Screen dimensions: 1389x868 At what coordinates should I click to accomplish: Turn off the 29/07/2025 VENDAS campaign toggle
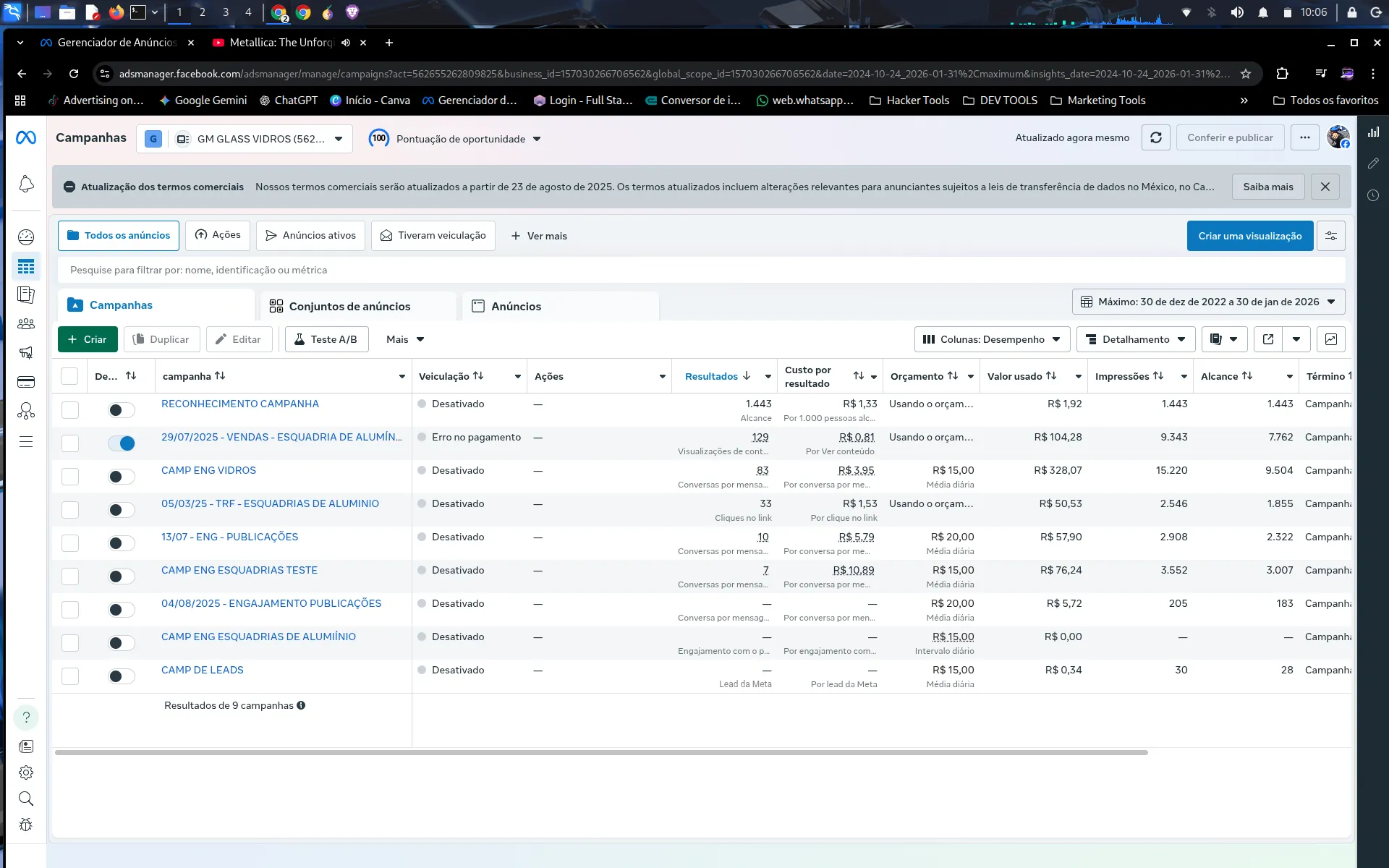(x=122, y=443)
